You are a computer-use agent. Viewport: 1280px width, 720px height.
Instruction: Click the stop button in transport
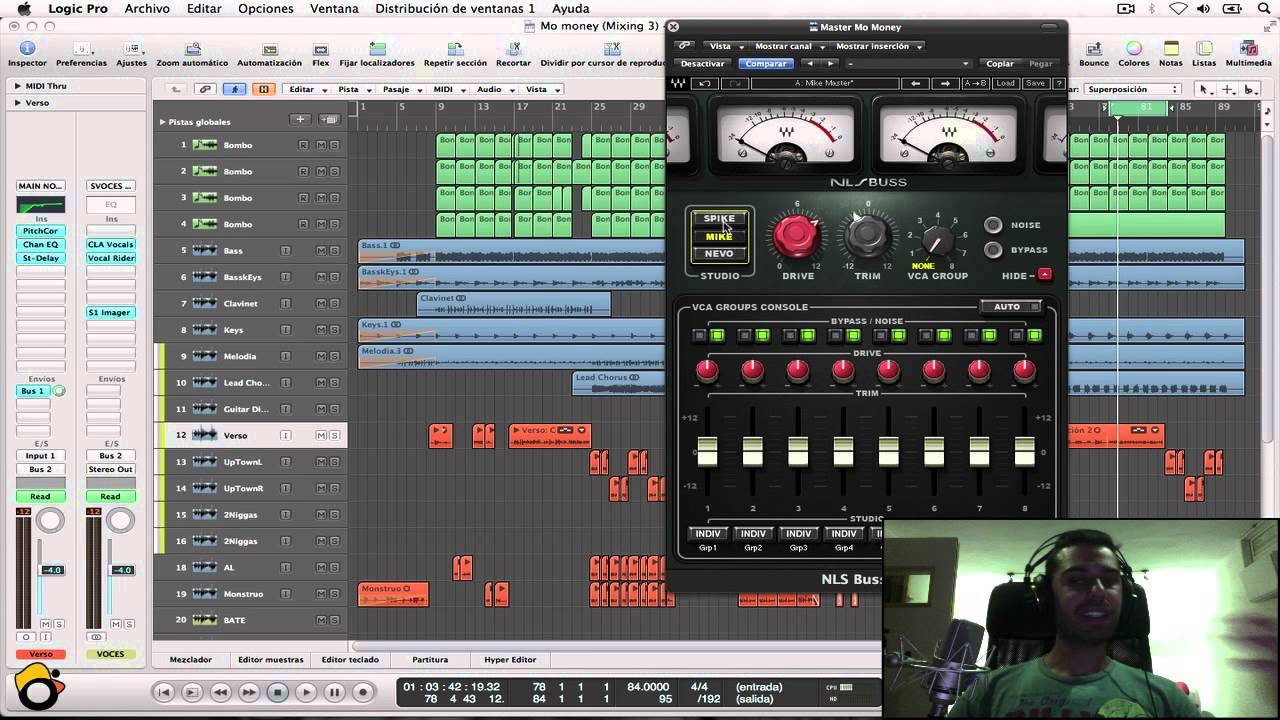(278, 692)
